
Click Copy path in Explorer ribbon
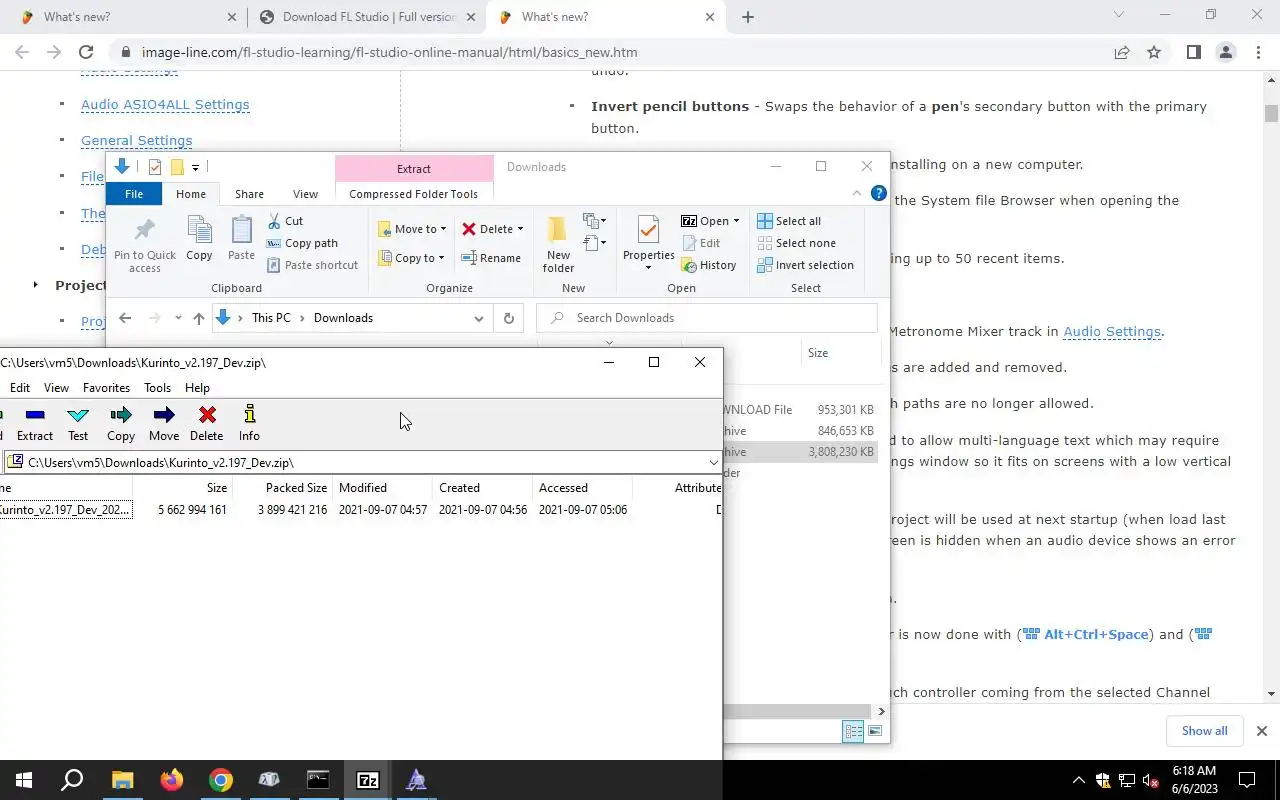(x=303, y=243)
